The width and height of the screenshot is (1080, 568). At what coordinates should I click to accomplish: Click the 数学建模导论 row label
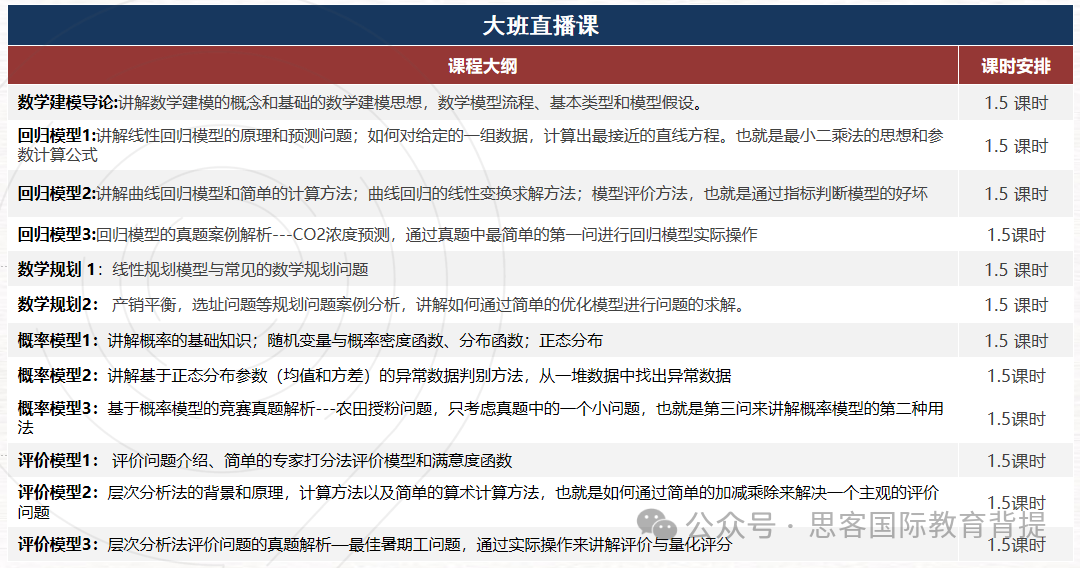[67, 102]
